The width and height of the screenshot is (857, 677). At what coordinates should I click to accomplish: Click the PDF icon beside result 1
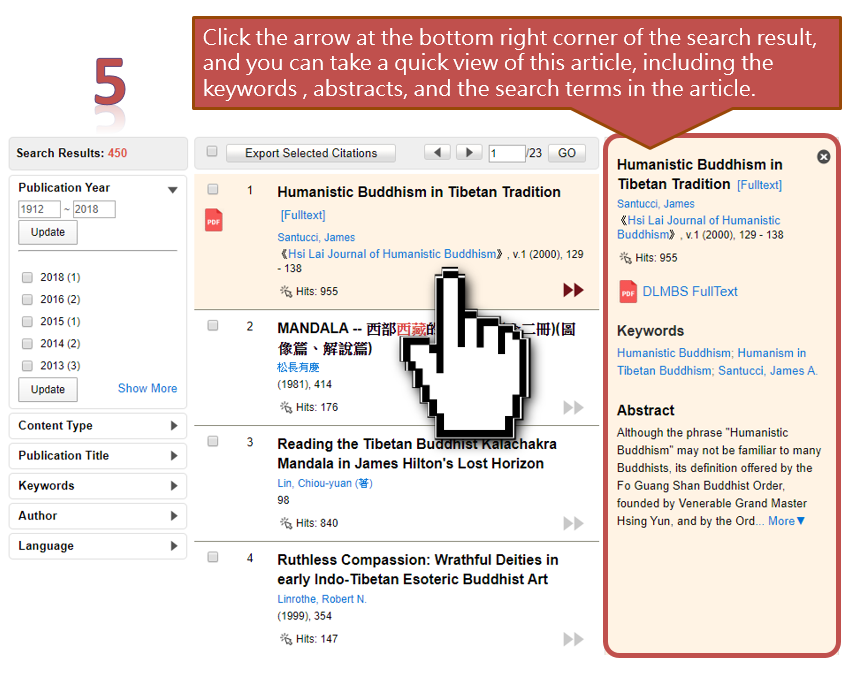(x=213, y=220)
